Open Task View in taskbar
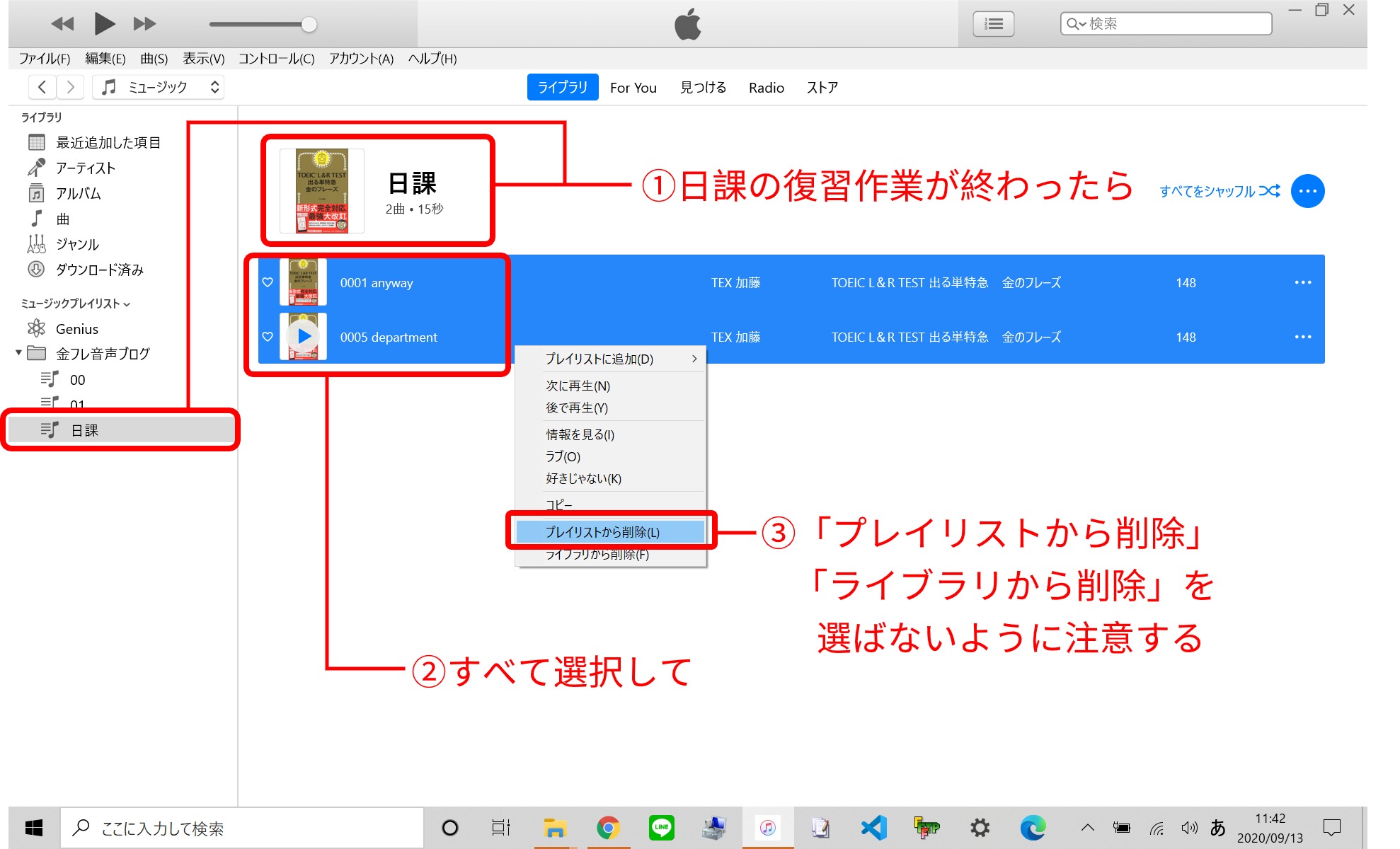The width and height of the screenshot is (1400, 849). pyautogui.click(x=501, y=828)
